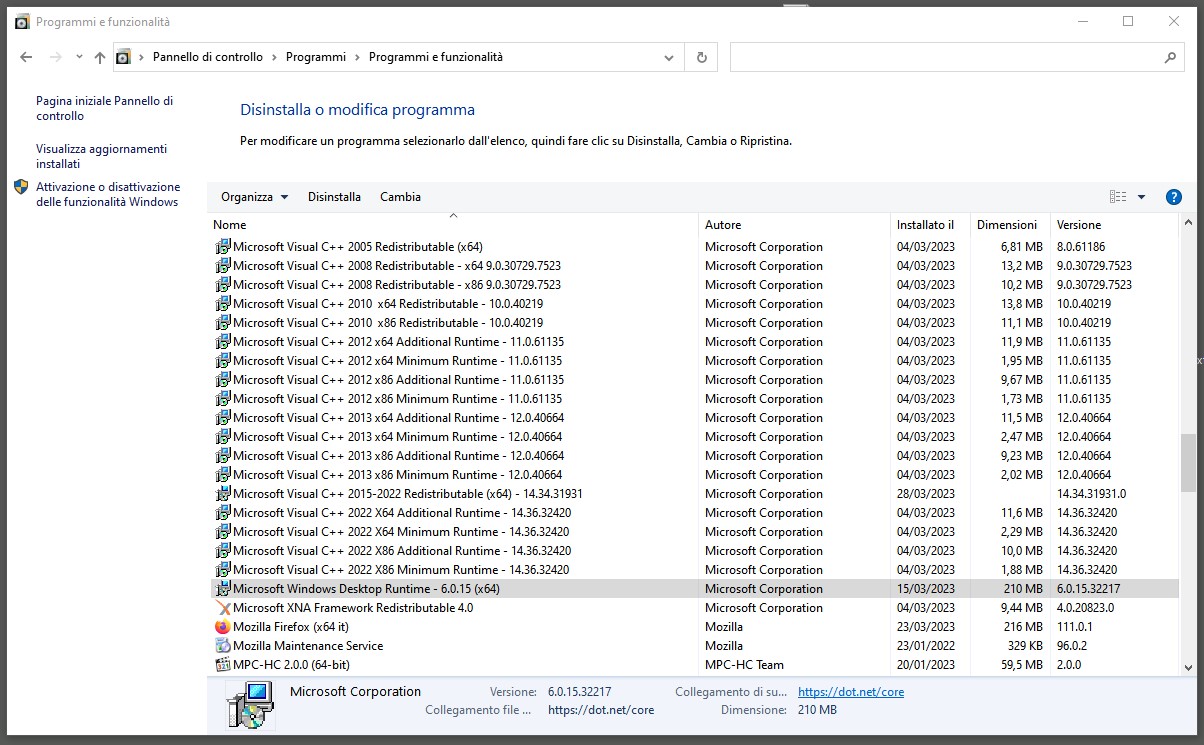1204x745 pixels.
Task: Open the blue help question icon
Action: (1174, 197)
